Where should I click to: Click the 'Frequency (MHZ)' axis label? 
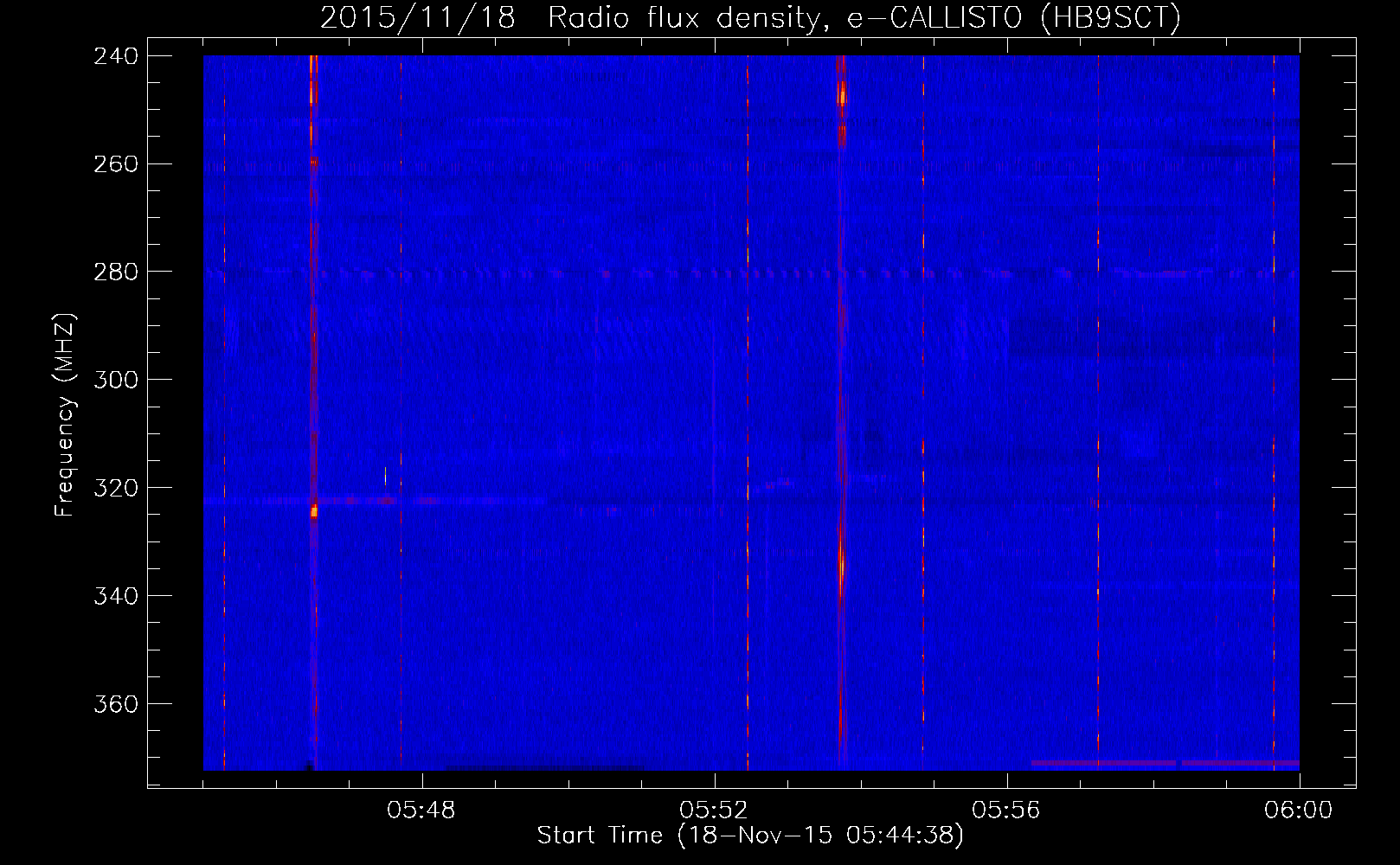point(65,414)
